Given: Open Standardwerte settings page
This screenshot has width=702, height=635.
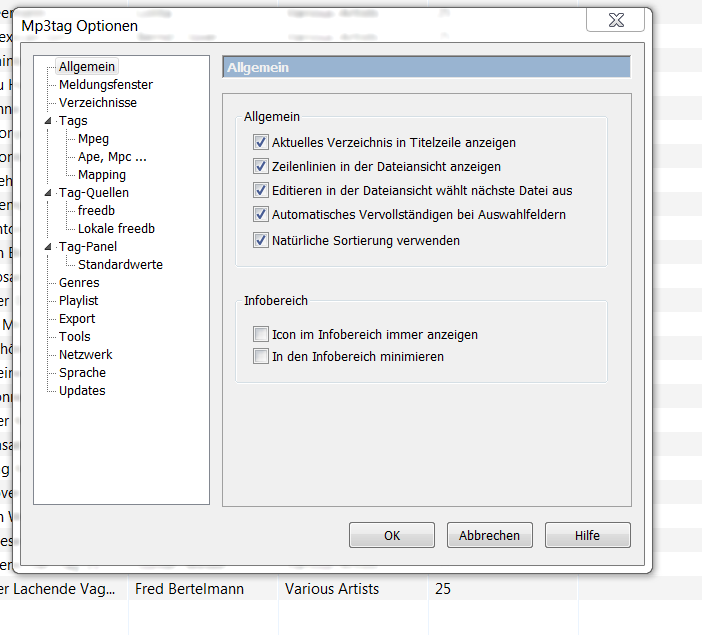Looking at the screenshot, I should pos(120,265).
